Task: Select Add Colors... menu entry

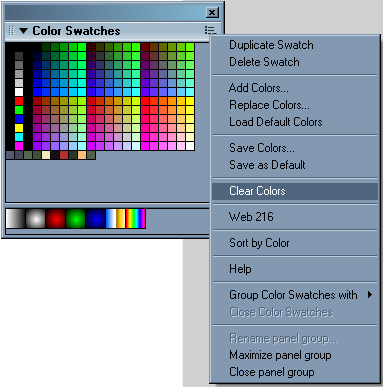Action: coord(259,88)
